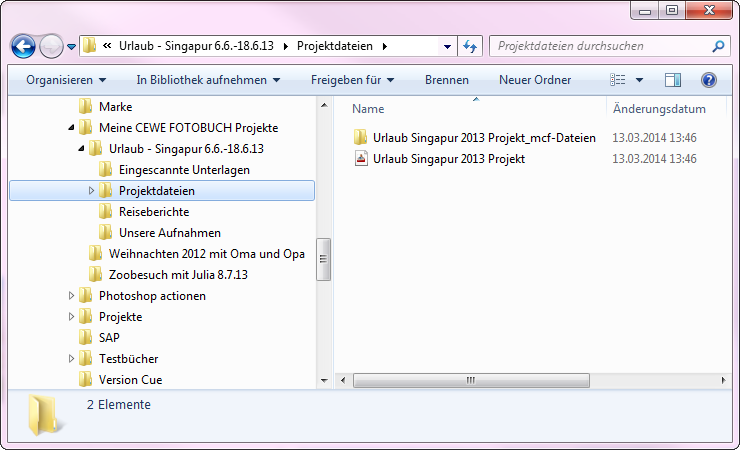Go back with the blue Back arrow
This screenshot has width=740, height=450.
pyautogui.click(x=23, y=47)
